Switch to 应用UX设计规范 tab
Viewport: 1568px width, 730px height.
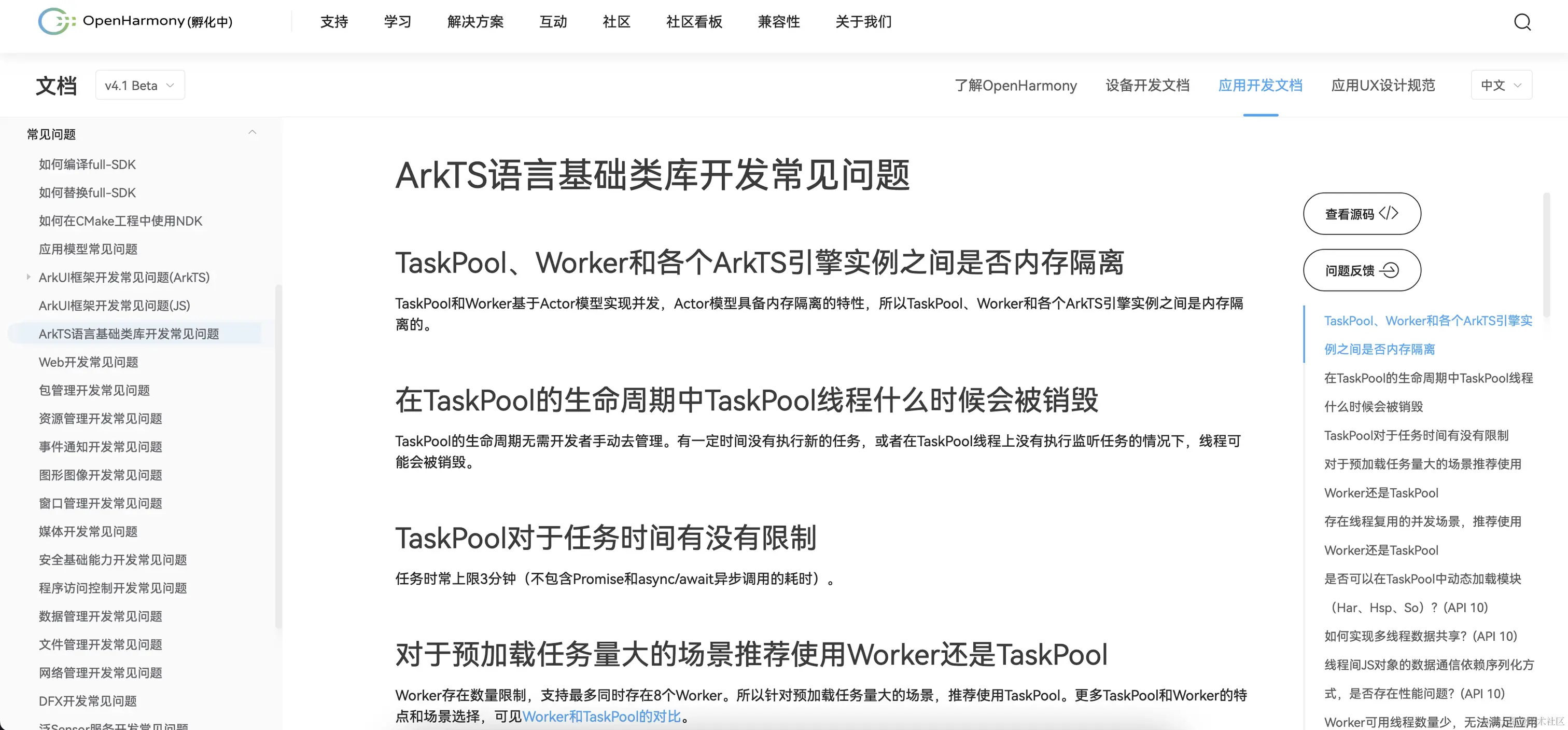[1382, 85]
